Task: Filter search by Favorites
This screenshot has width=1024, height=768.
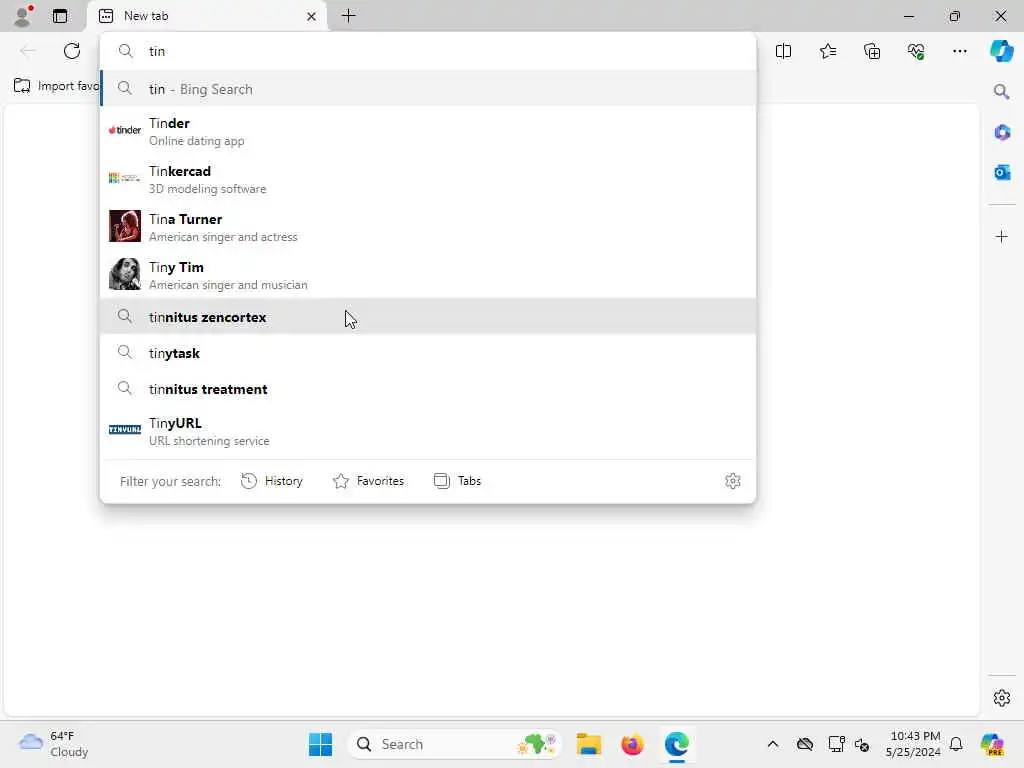Action: click(x=368, y=481)
